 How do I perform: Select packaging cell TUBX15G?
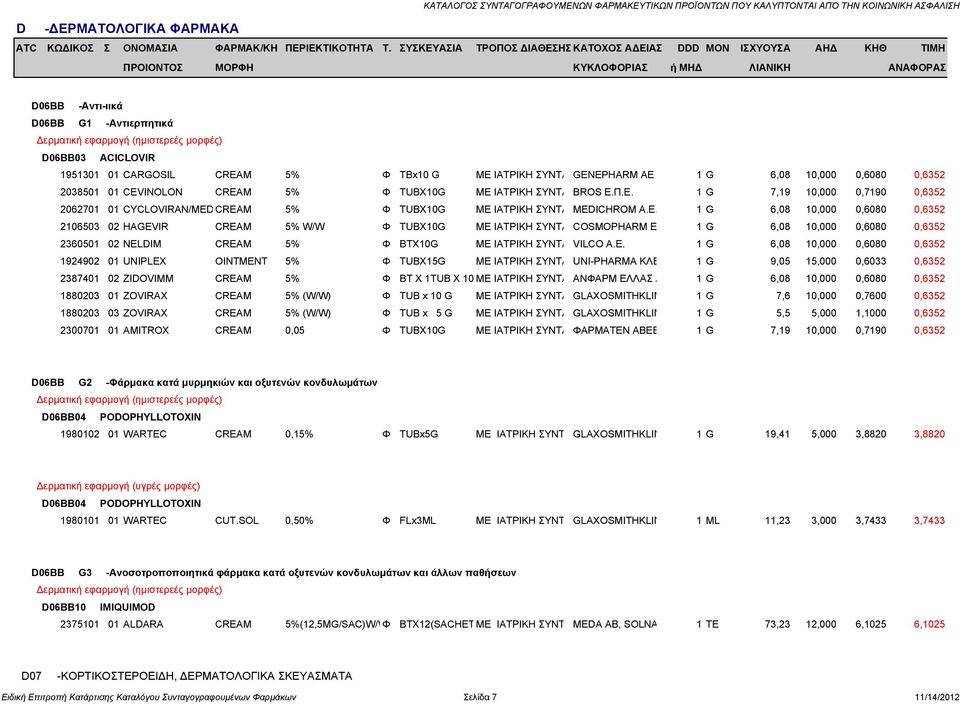click(422, 261)
